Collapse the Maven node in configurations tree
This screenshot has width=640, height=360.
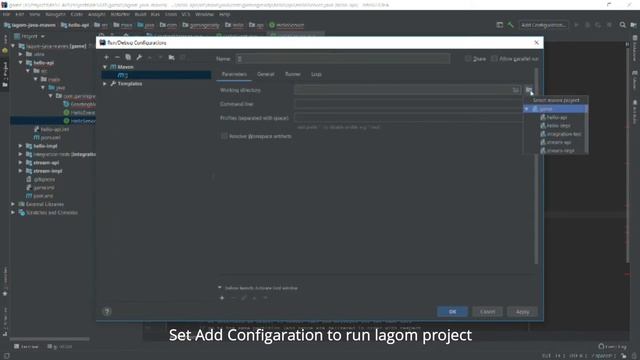tap(105, 67)
